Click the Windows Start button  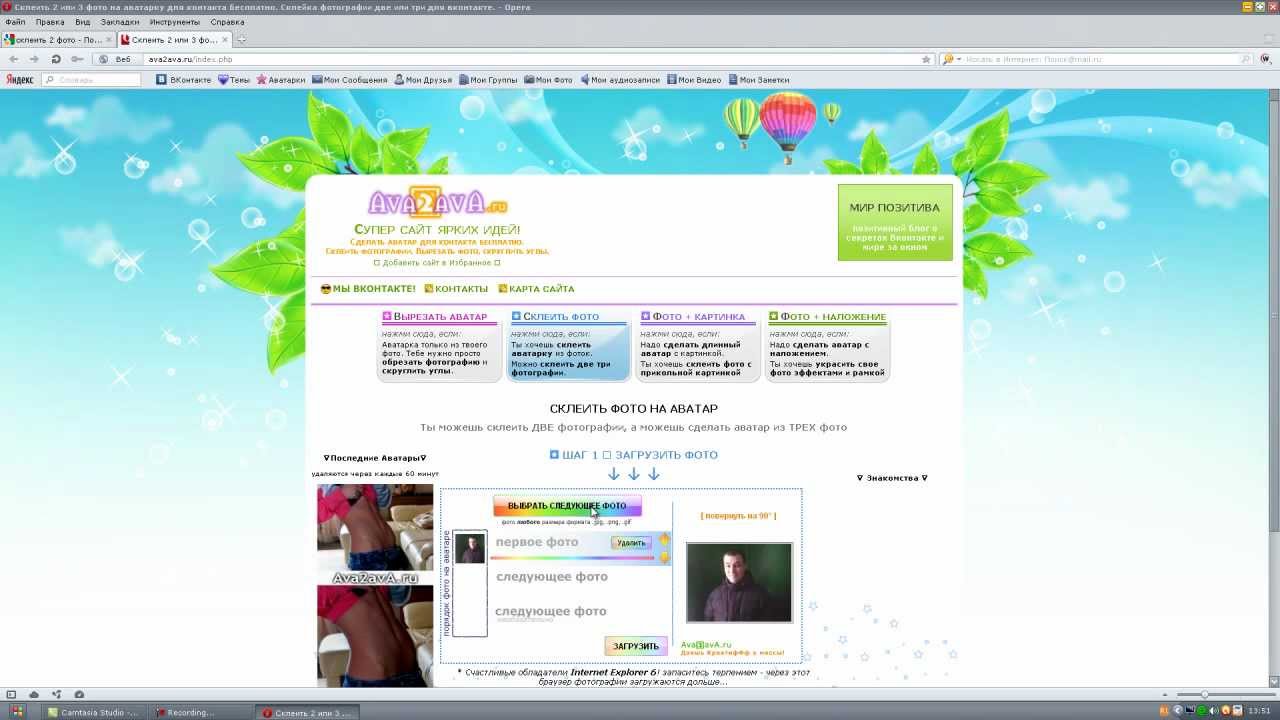point(18,712)
